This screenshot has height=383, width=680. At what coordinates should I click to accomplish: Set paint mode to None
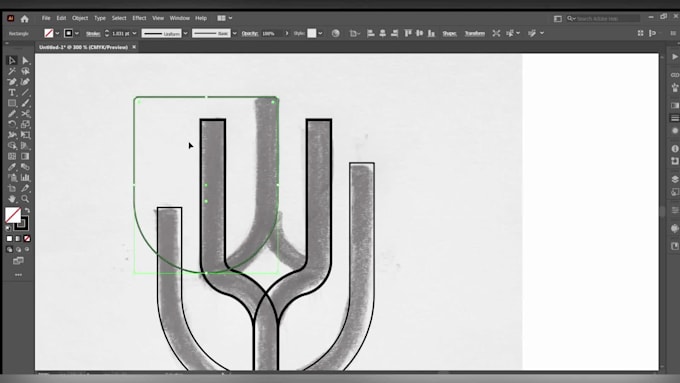point(27,239)
